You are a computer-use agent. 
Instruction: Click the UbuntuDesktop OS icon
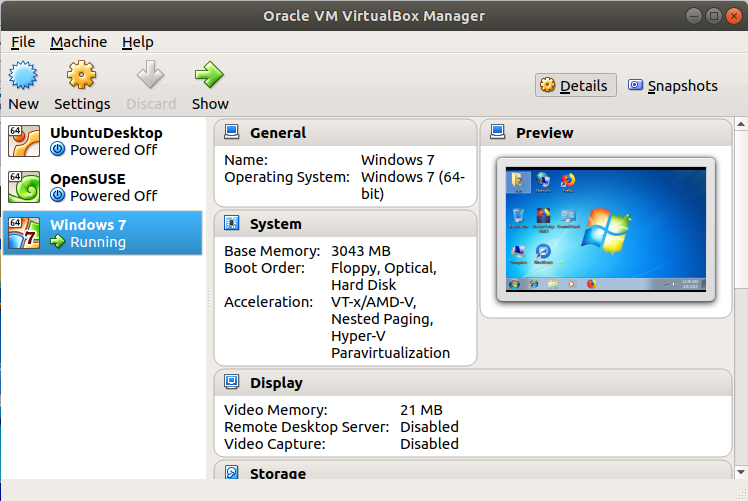pyautogui.click(x=24, y=141)
